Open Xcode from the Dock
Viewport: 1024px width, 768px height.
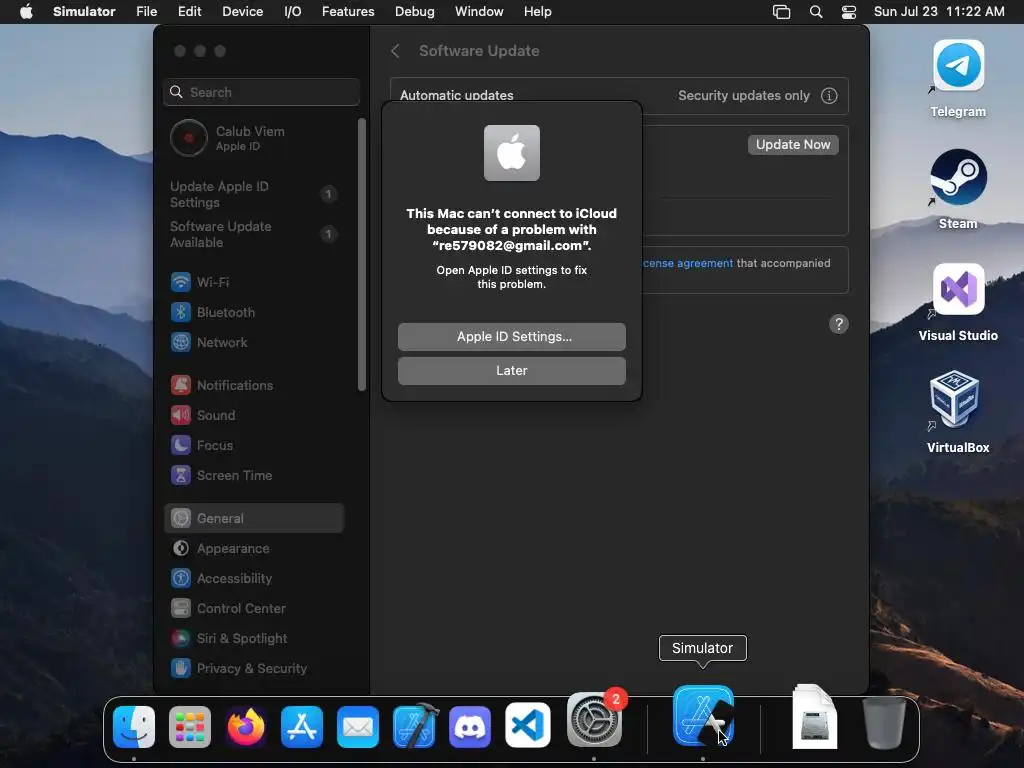point(415,726)
